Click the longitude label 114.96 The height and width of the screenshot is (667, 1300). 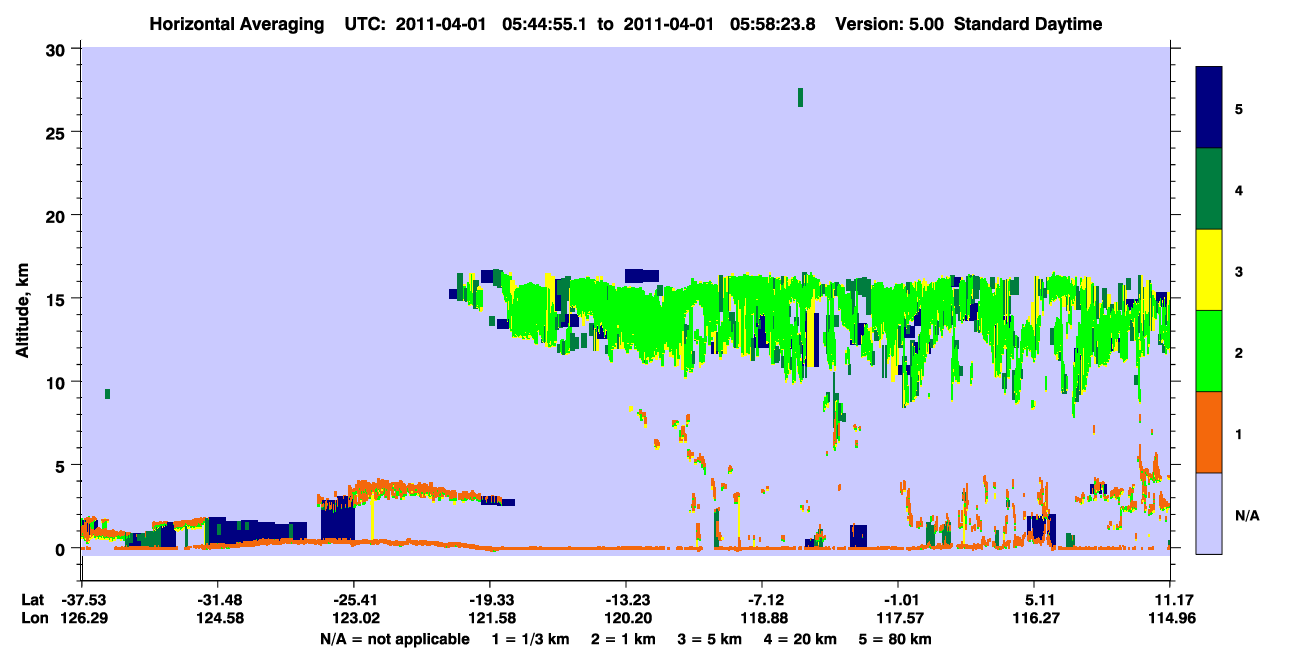1170,618
